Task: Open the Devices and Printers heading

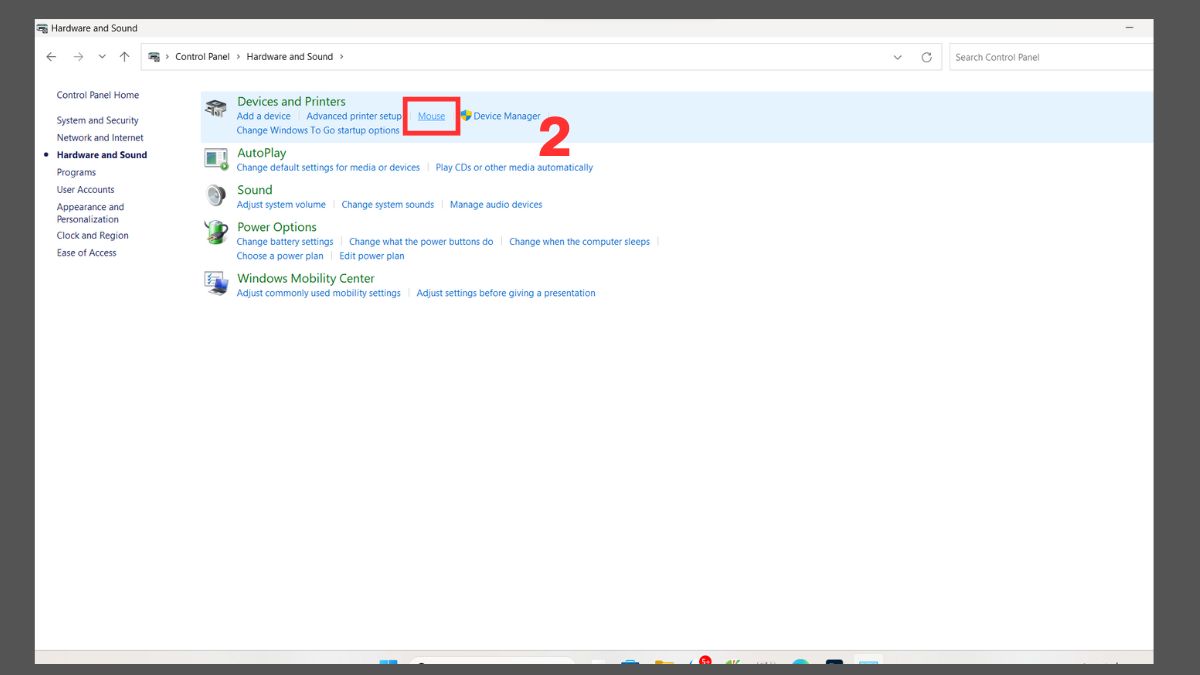Action: click(291, 101)
